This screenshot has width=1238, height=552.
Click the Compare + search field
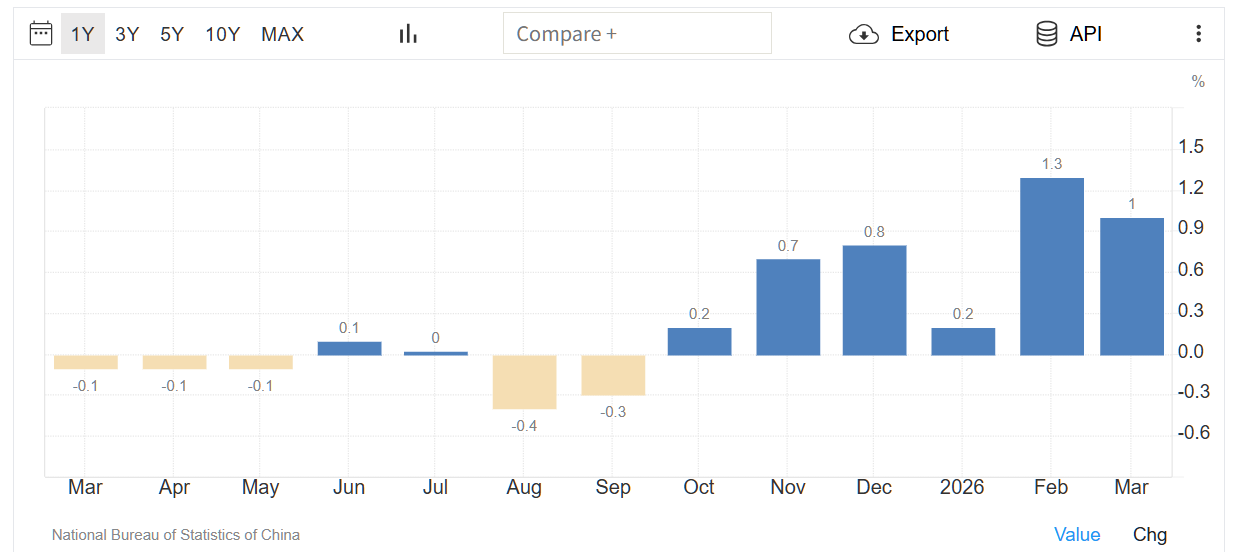637,34
